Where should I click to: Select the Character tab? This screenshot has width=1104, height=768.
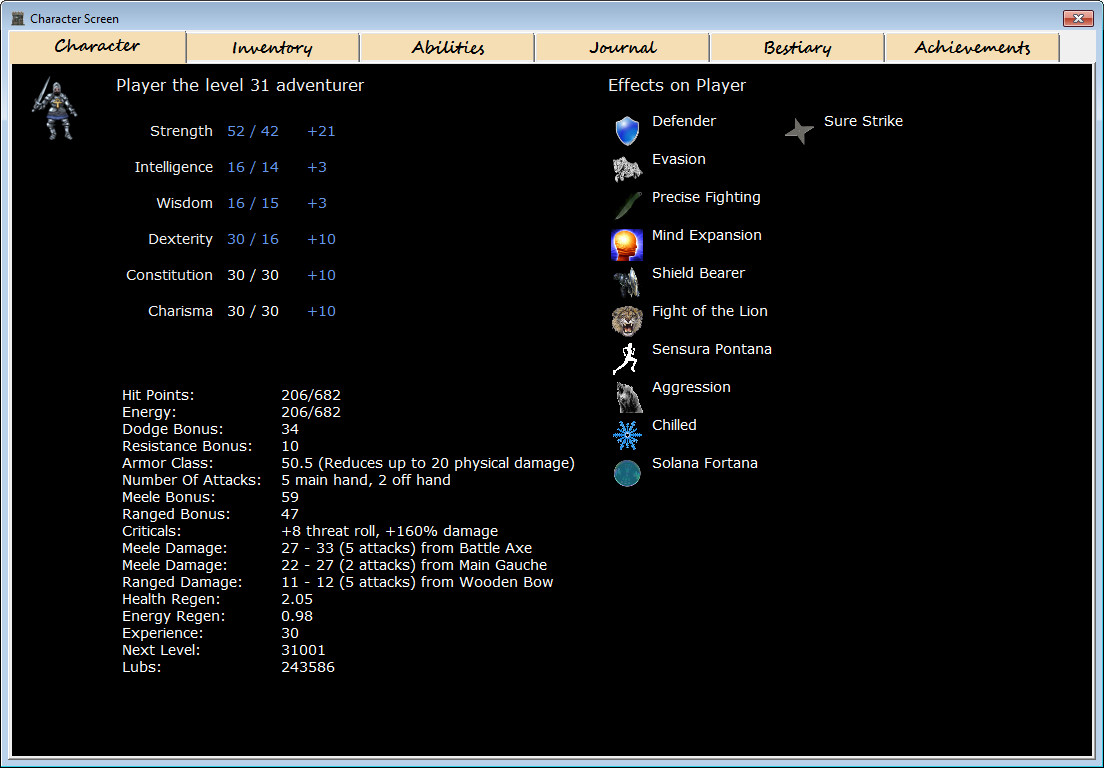pos(96,46)
